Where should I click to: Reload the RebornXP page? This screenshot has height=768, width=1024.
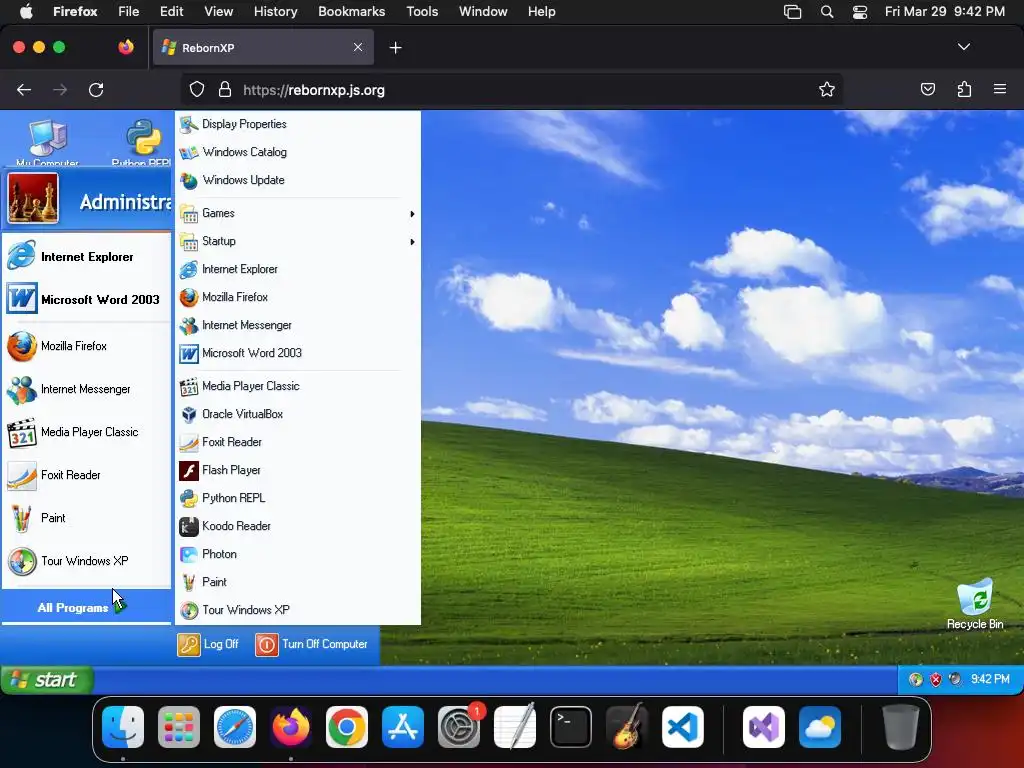[x=96, y=89]
